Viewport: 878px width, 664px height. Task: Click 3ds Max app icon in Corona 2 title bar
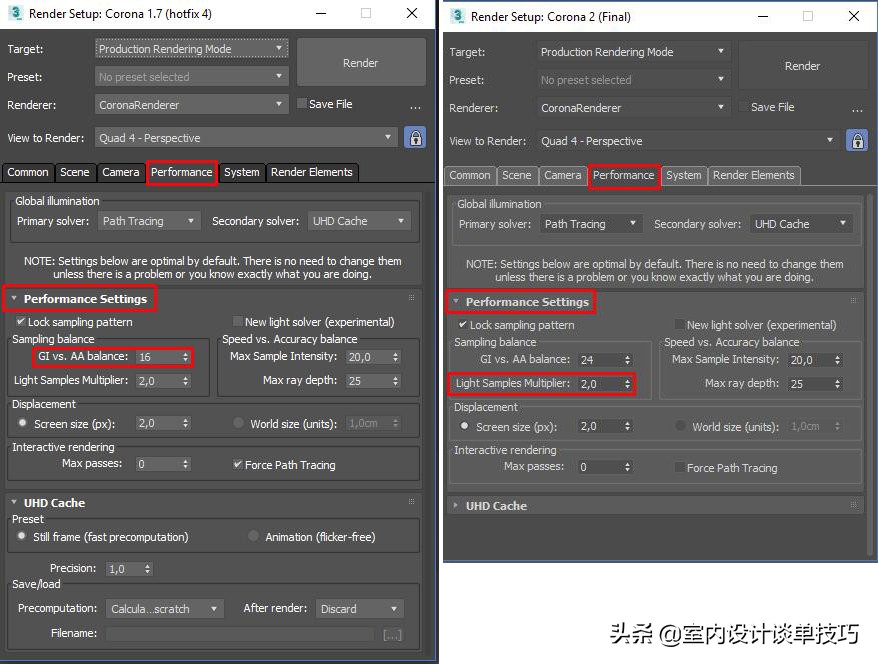(x=457, y=16)
